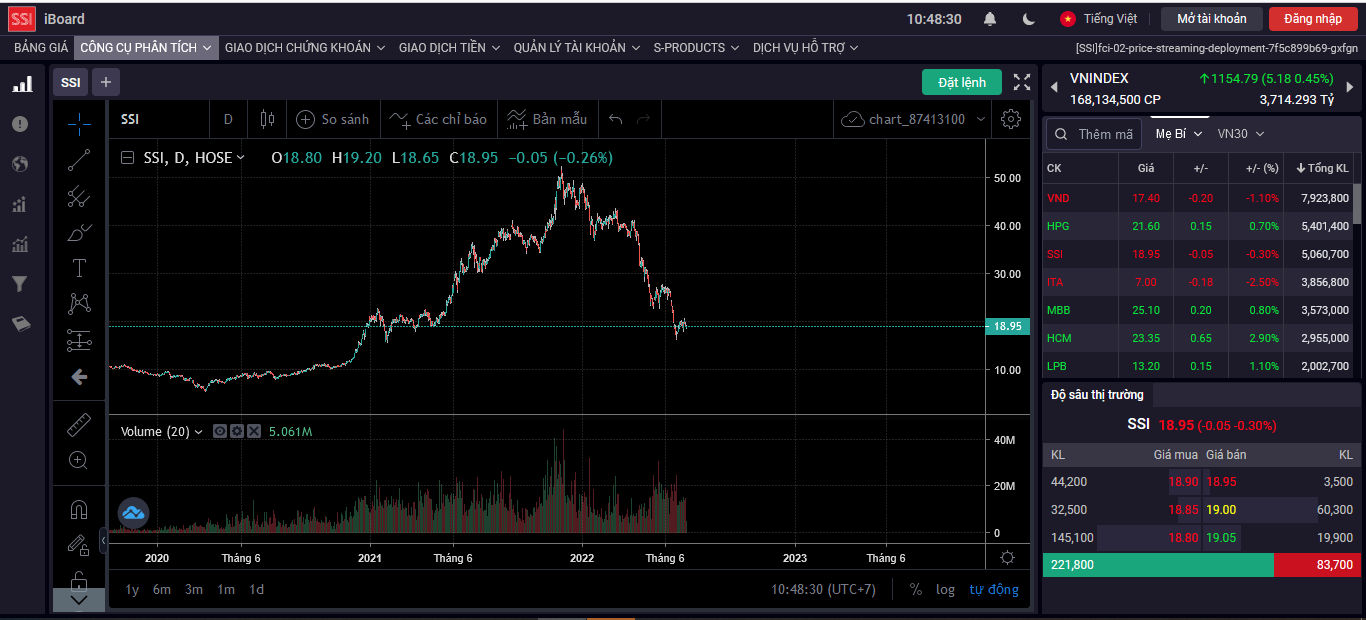The height and width of the screenshot is (620, 1366).
Task: Remove the Volume indicator
Action: (x=254, y=432)
